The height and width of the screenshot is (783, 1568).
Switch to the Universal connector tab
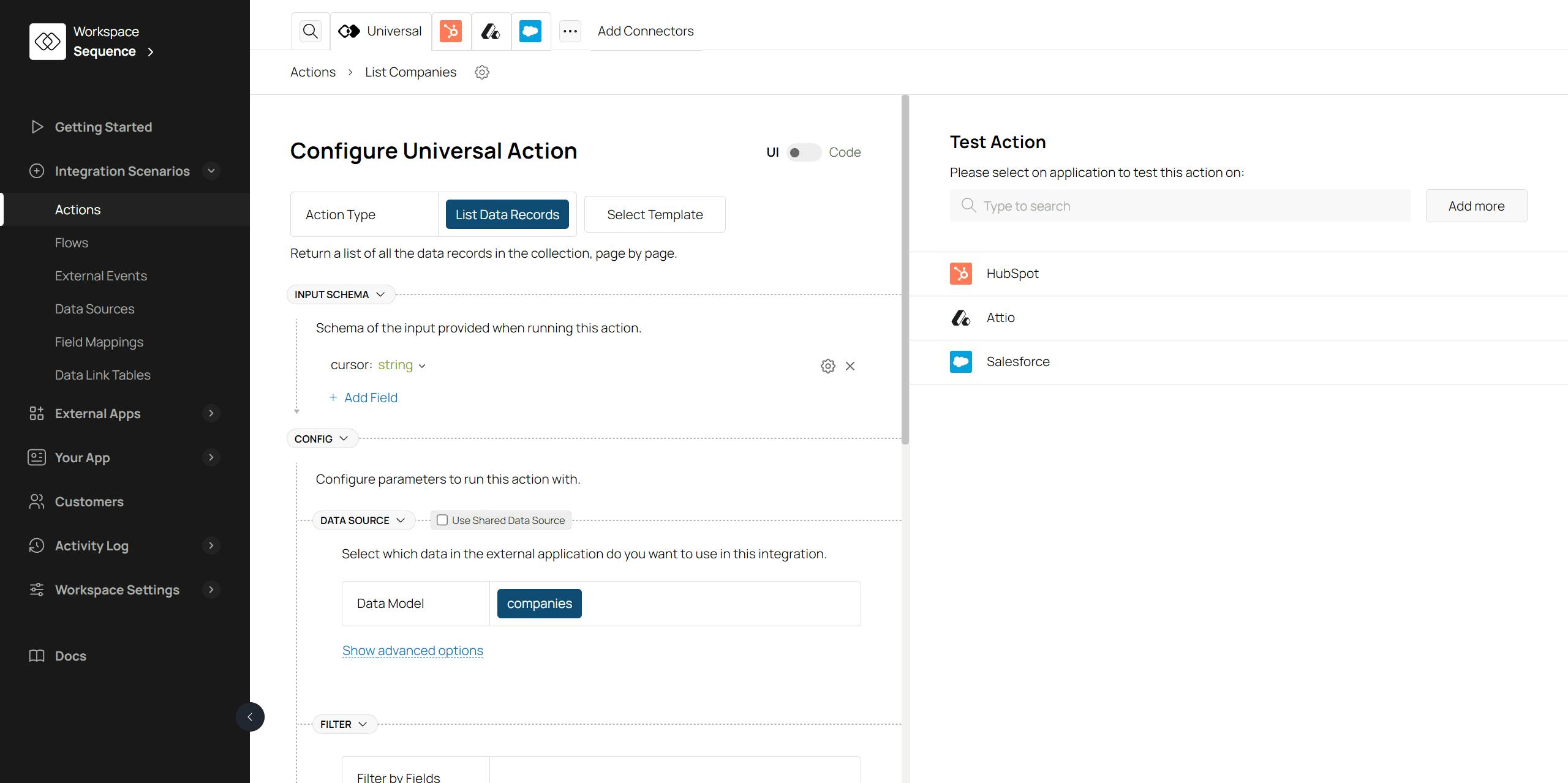click(380, 31)
